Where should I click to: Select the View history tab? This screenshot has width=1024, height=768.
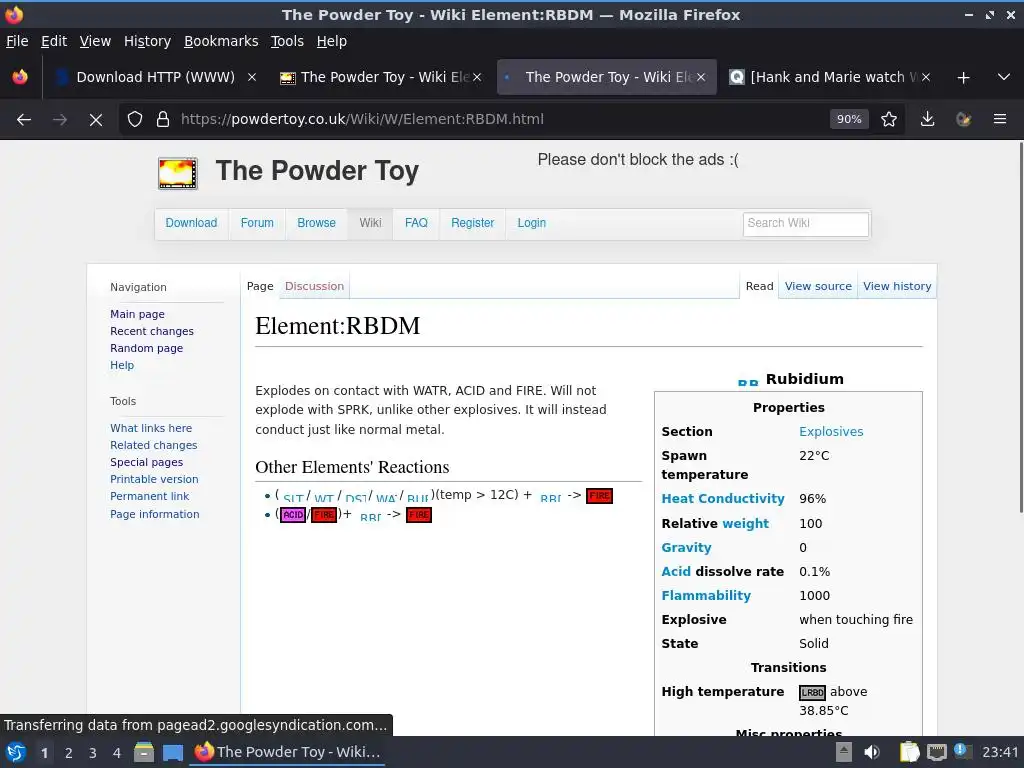click(x=897, y=286)
